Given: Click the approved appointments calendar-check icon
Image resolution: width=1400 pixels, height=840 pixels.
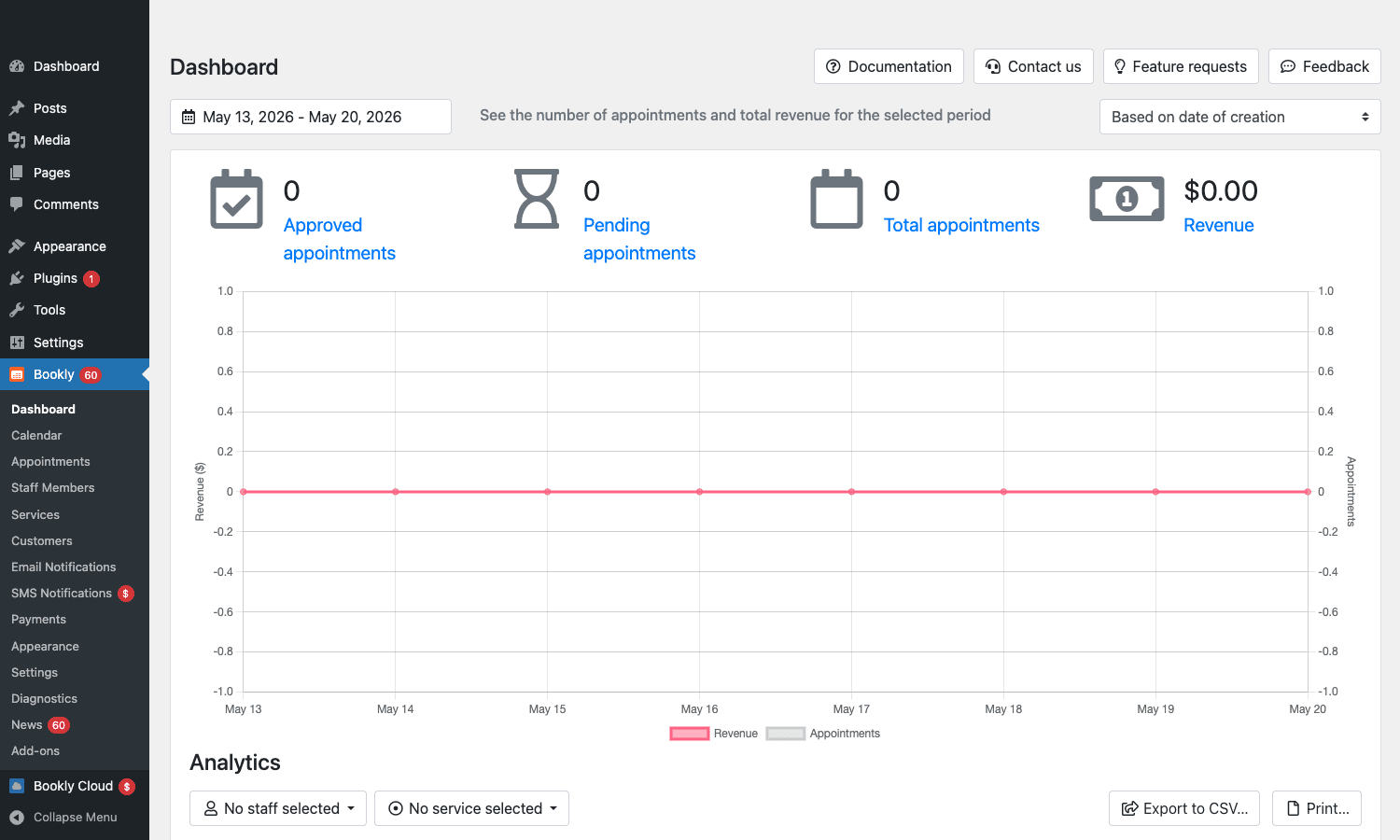Looking at the screenshot, I should tap(237, 199).
